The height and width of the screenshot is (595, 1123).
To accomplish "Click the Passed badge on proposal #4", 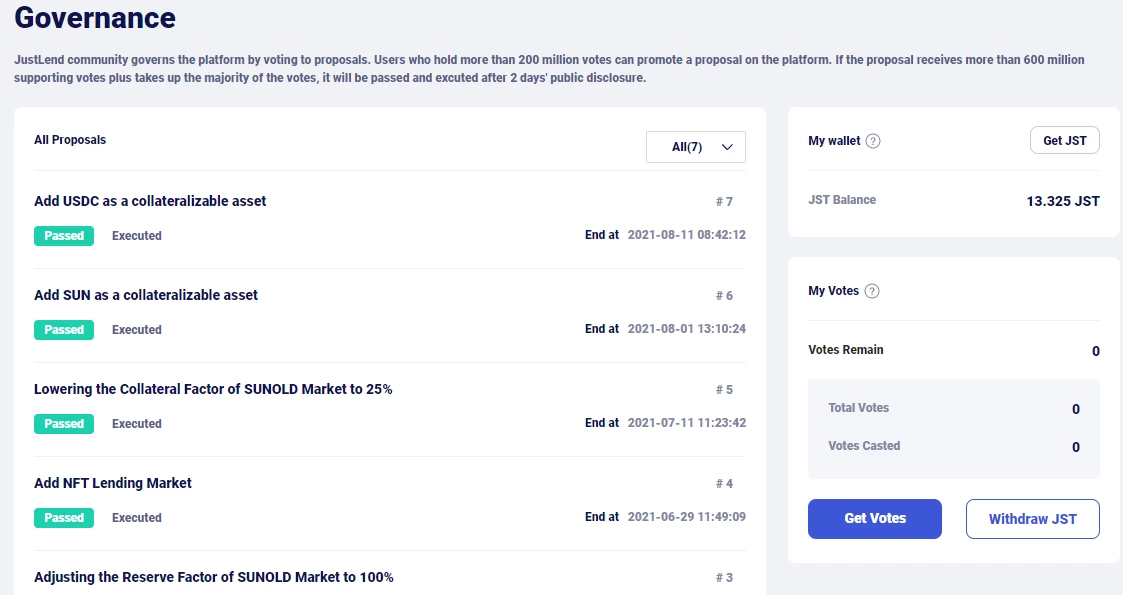I will click(64, 518).
